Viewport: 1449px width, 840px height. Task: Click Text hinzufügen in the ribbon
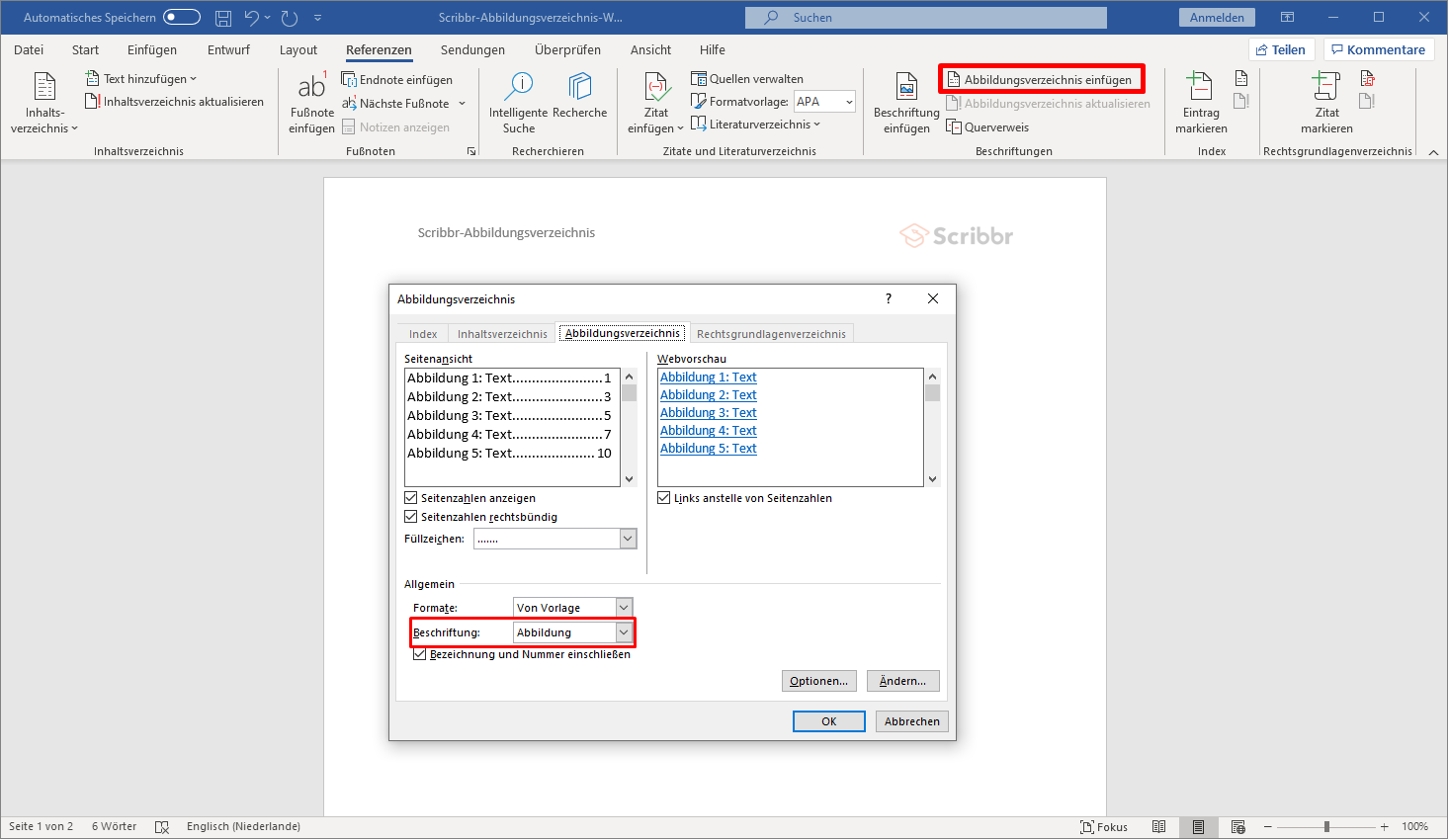click(x=141, y=79)
